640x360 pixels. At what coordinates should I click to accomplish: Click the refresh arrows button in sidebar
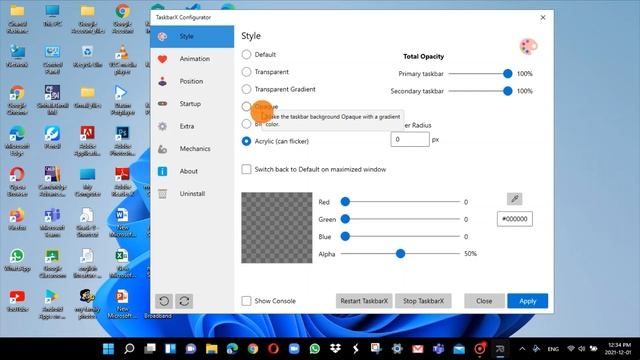point(184,301)
